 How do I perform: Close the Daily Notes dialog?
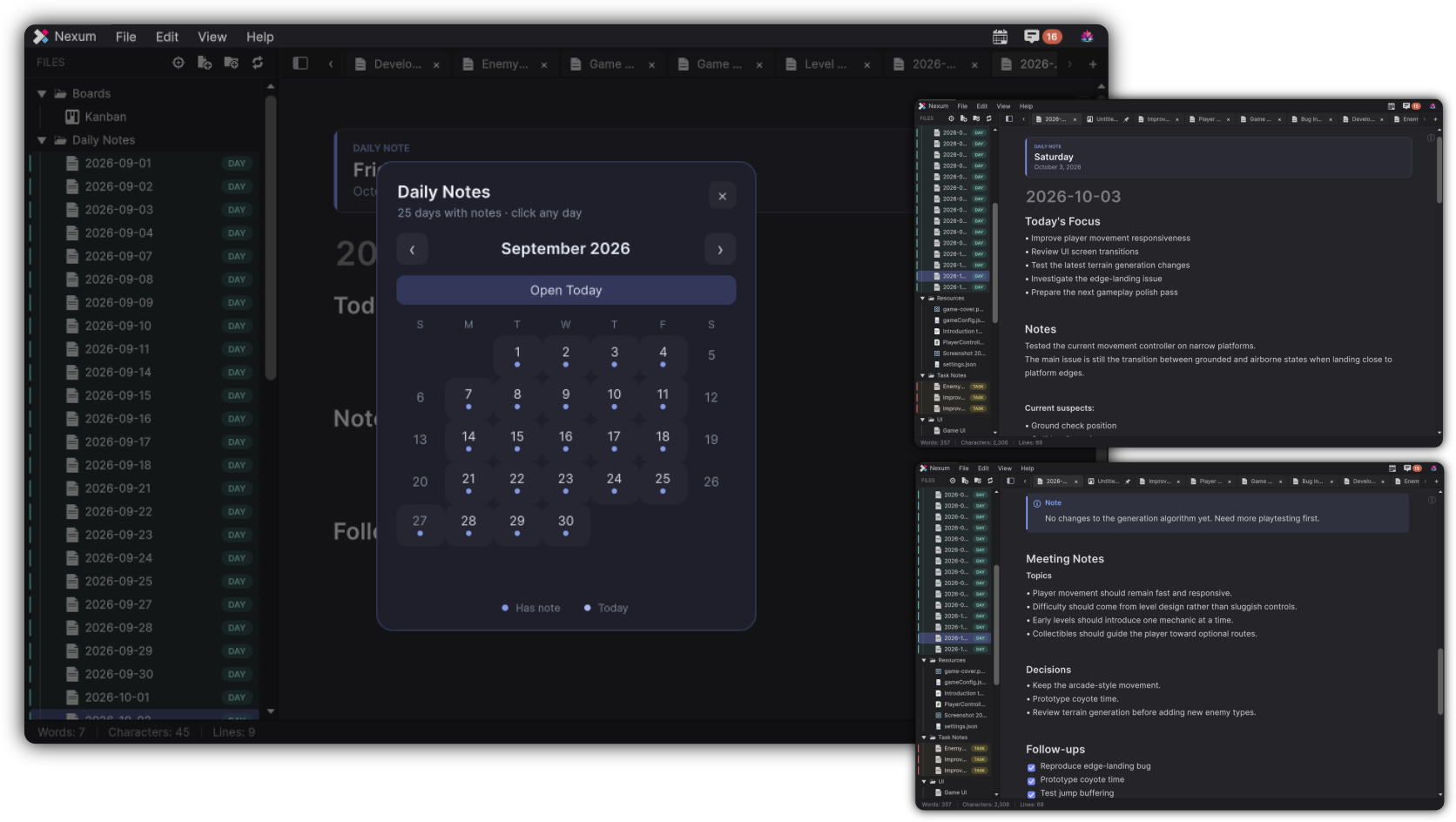[722, 196]
